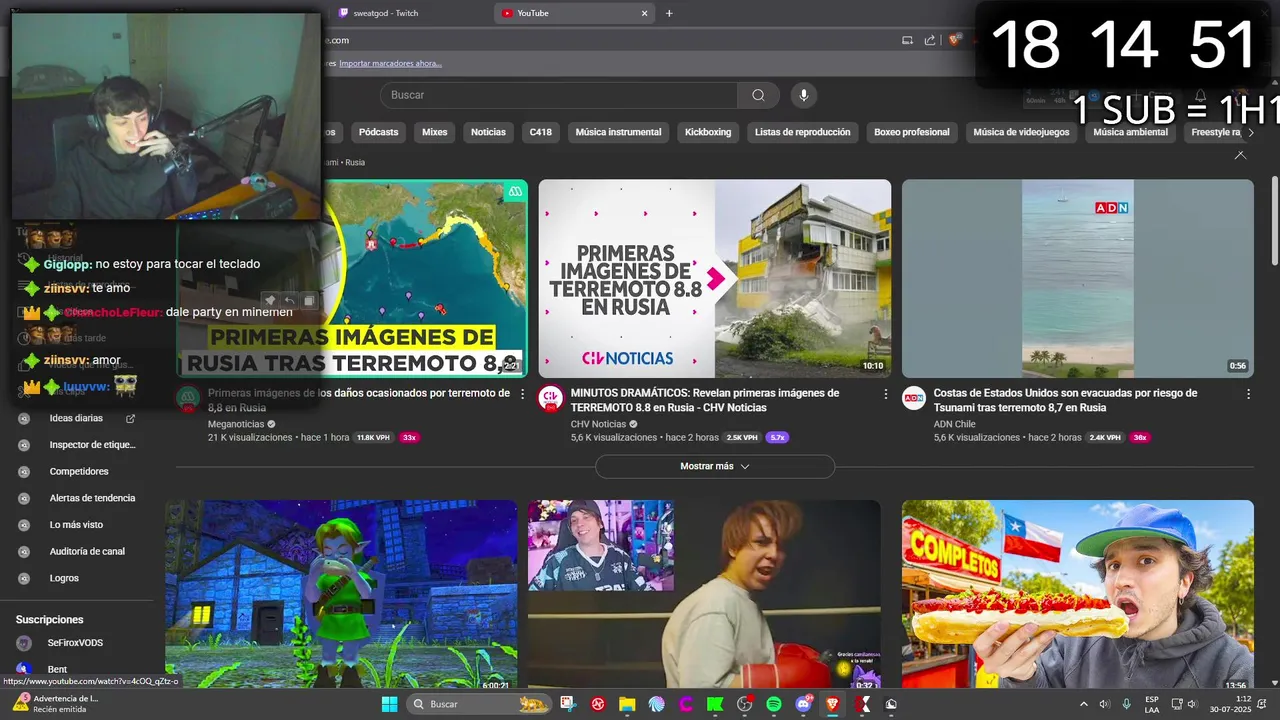Open Brave browser from the taskbar

click(x=832, y=704)
